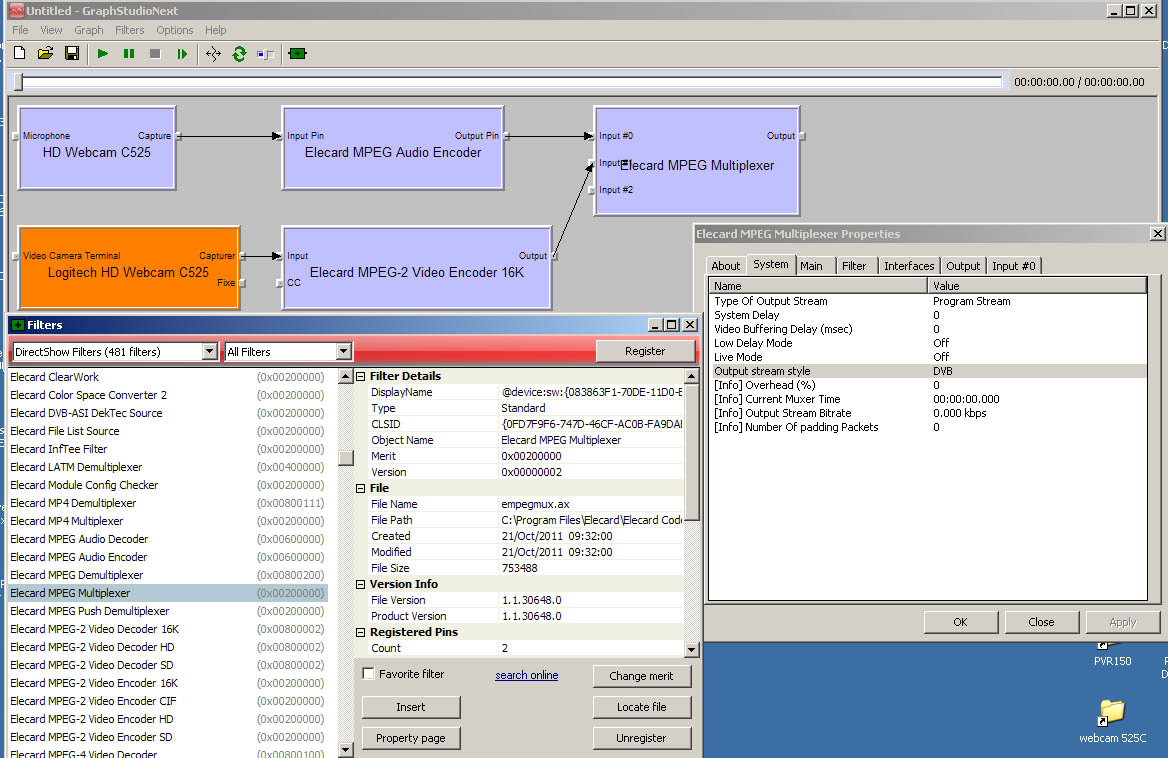
Task: Close the Elecard MPEG Multiplexer Properties dialog
Action: [x=1157, y=234]
